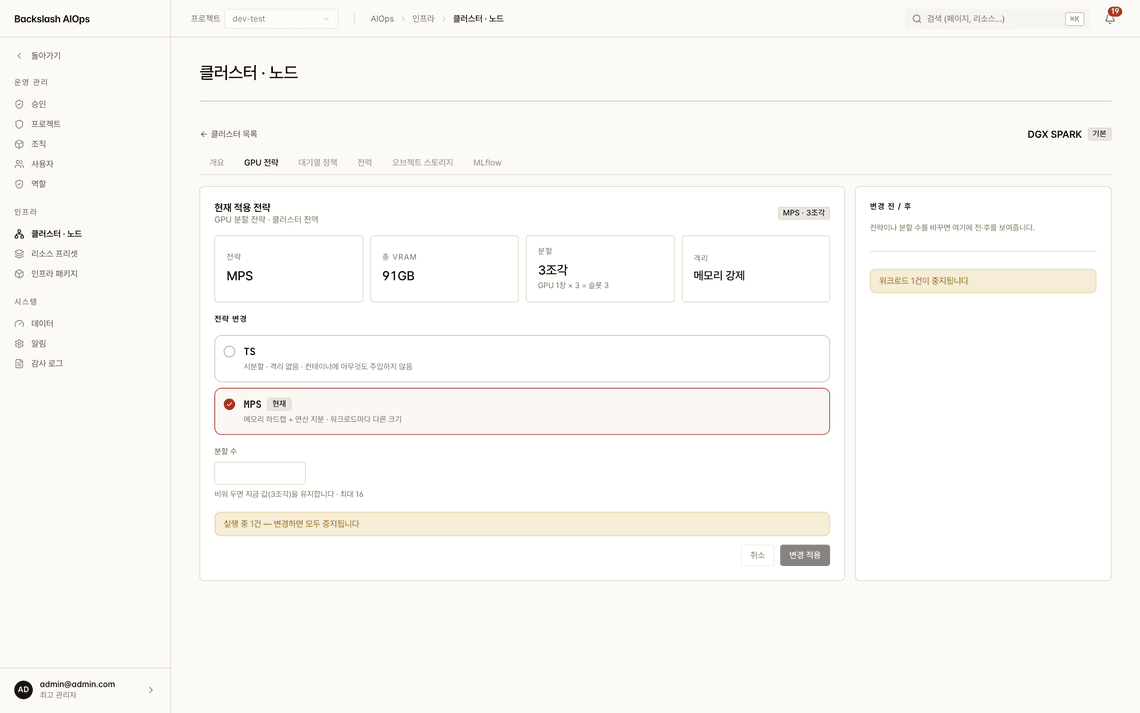Focus the 분할 수 input field
Viewport: 1140px width, 713px height.
(x=260, y=473)
